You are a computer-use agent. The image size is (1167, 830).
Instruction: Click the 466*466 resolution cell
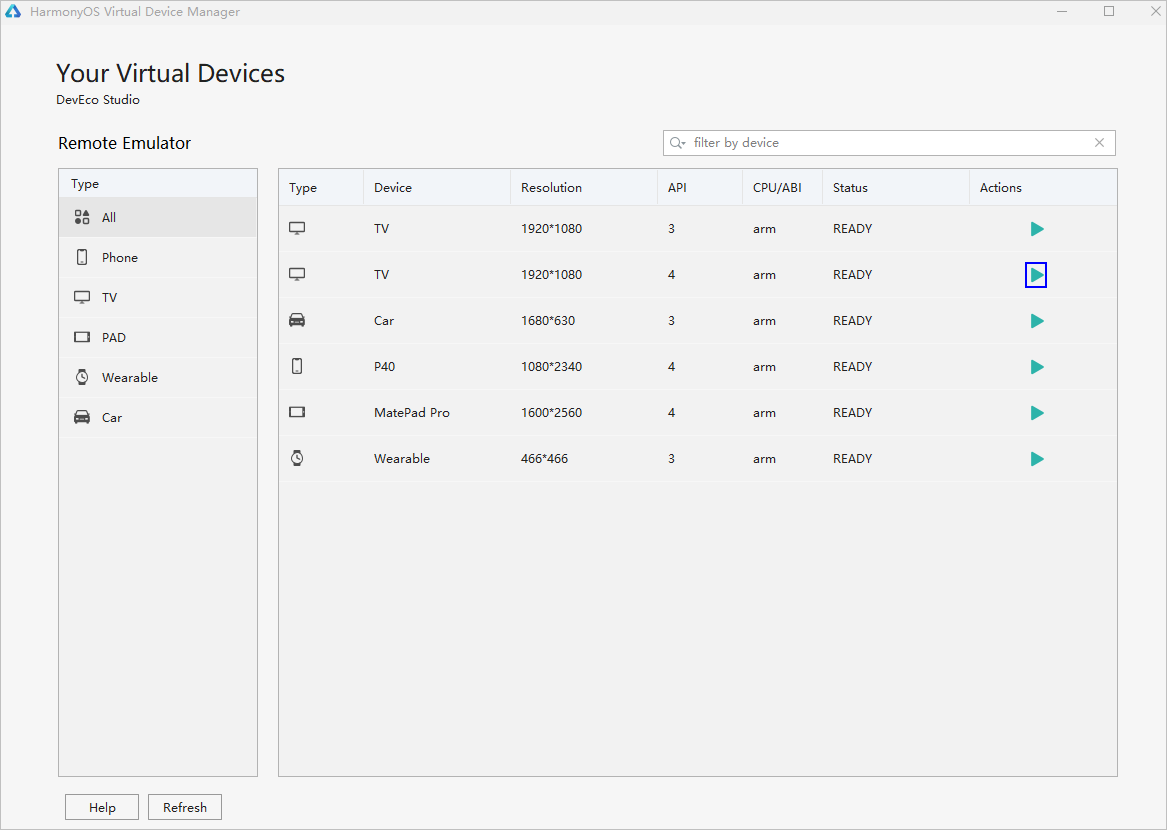544,459
